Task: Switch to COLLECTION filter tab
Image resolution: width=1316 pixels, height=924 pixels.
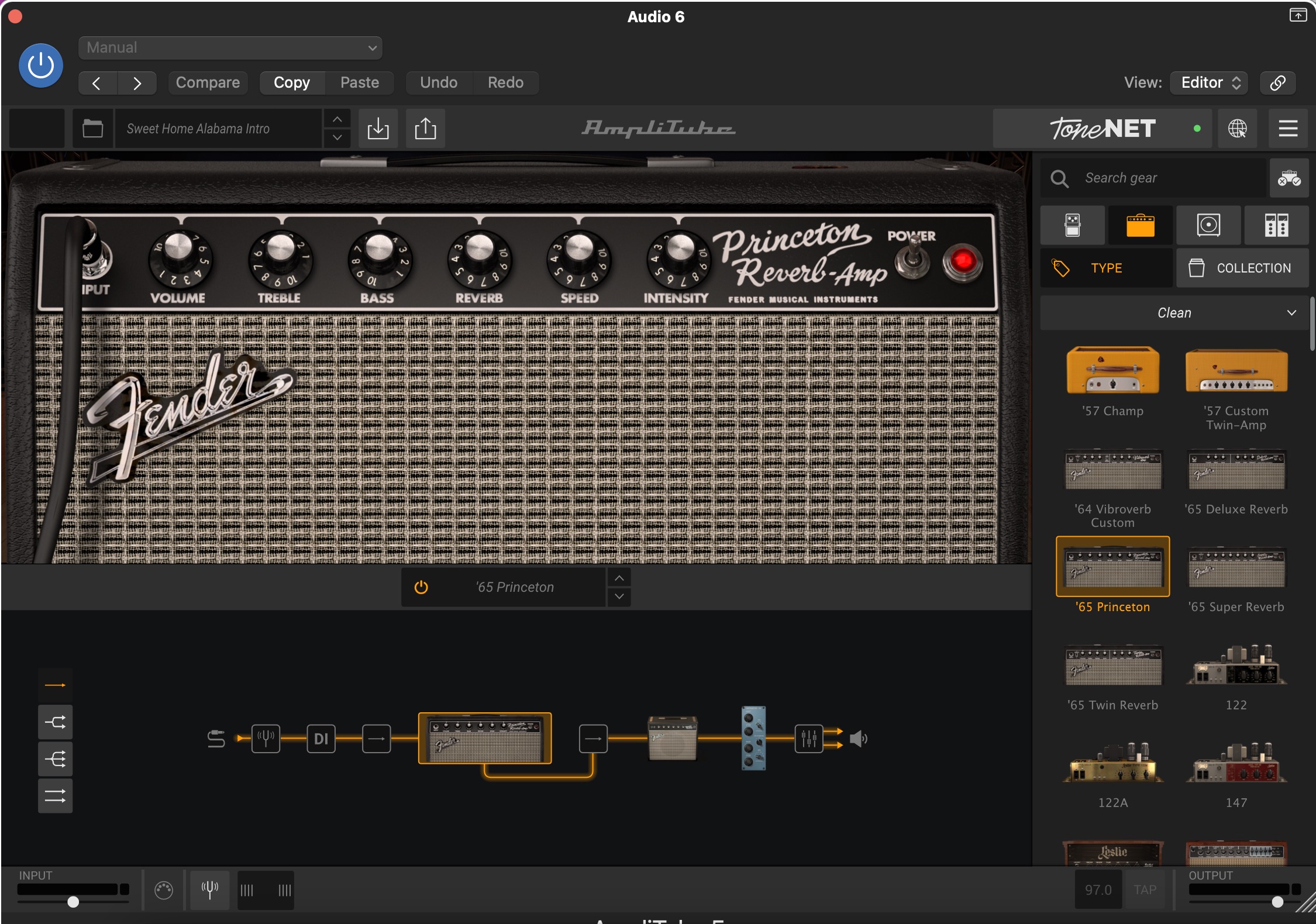Action: (1242, 268)
